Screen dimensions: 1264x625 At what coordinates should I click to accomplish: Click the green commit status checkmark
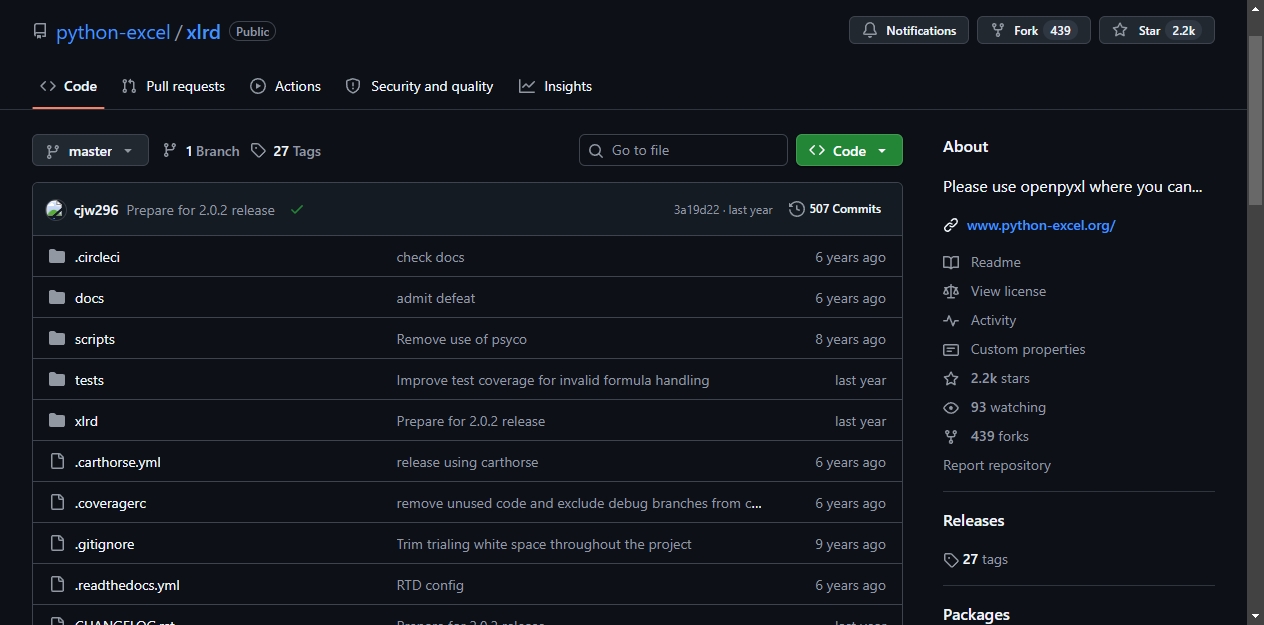tap(297, 210)
